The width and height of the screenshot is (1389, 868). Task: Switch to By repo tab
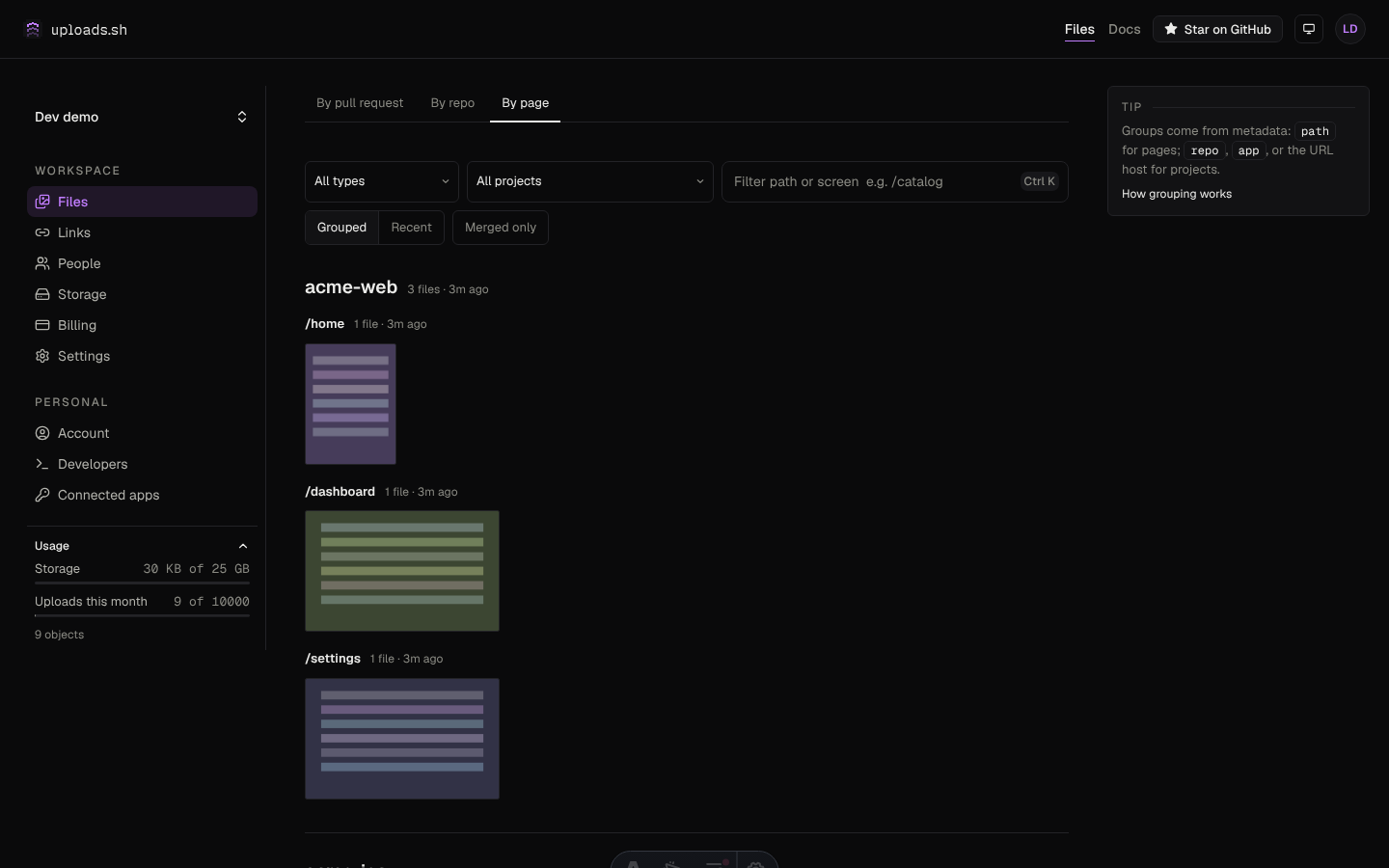pos(452,103)
